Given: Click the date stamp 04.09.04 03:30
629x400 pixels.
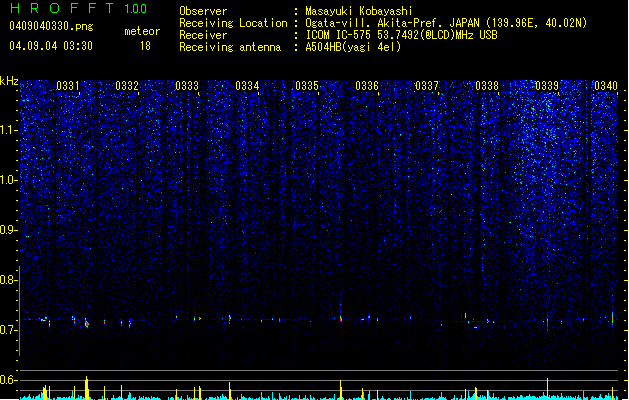Looking at the screenshot, I should (x=51, y=46).
